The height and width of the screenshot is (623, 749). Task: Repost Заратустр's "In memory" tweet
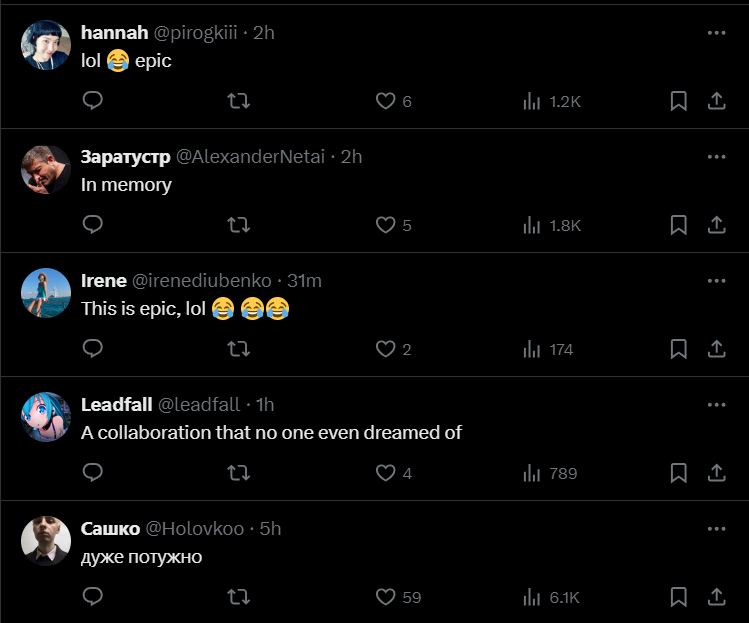click(x=238, y=225)
